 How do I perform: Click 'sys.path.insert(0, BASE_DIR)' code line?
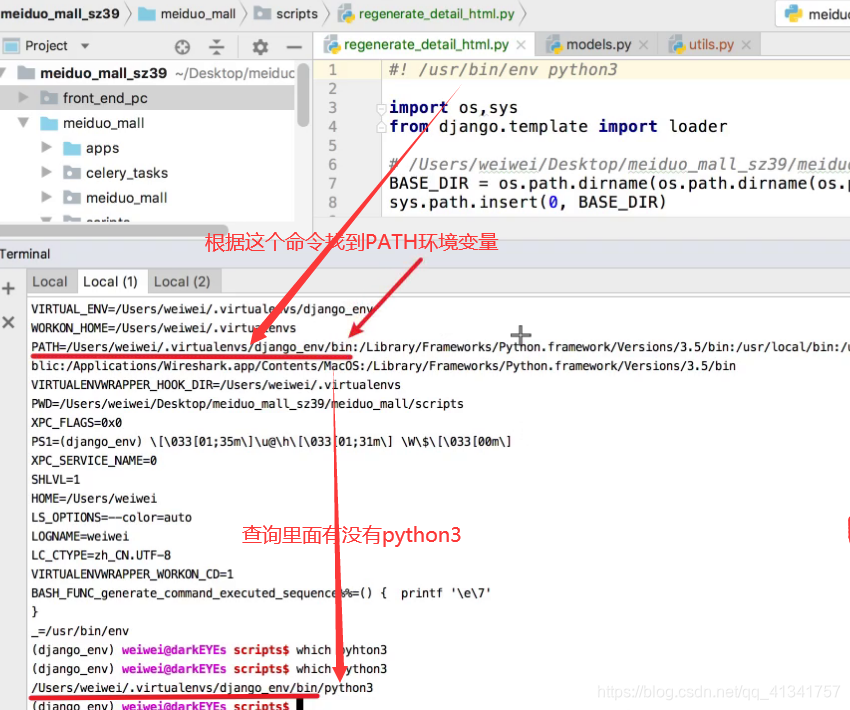point(527,202)
